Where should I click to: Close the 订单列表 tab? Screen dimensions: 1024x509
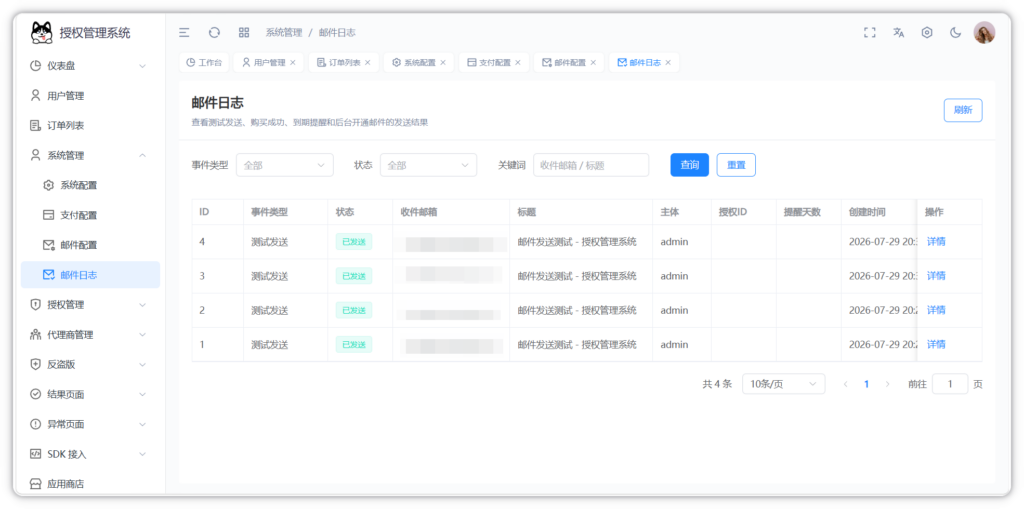[368, 63]
